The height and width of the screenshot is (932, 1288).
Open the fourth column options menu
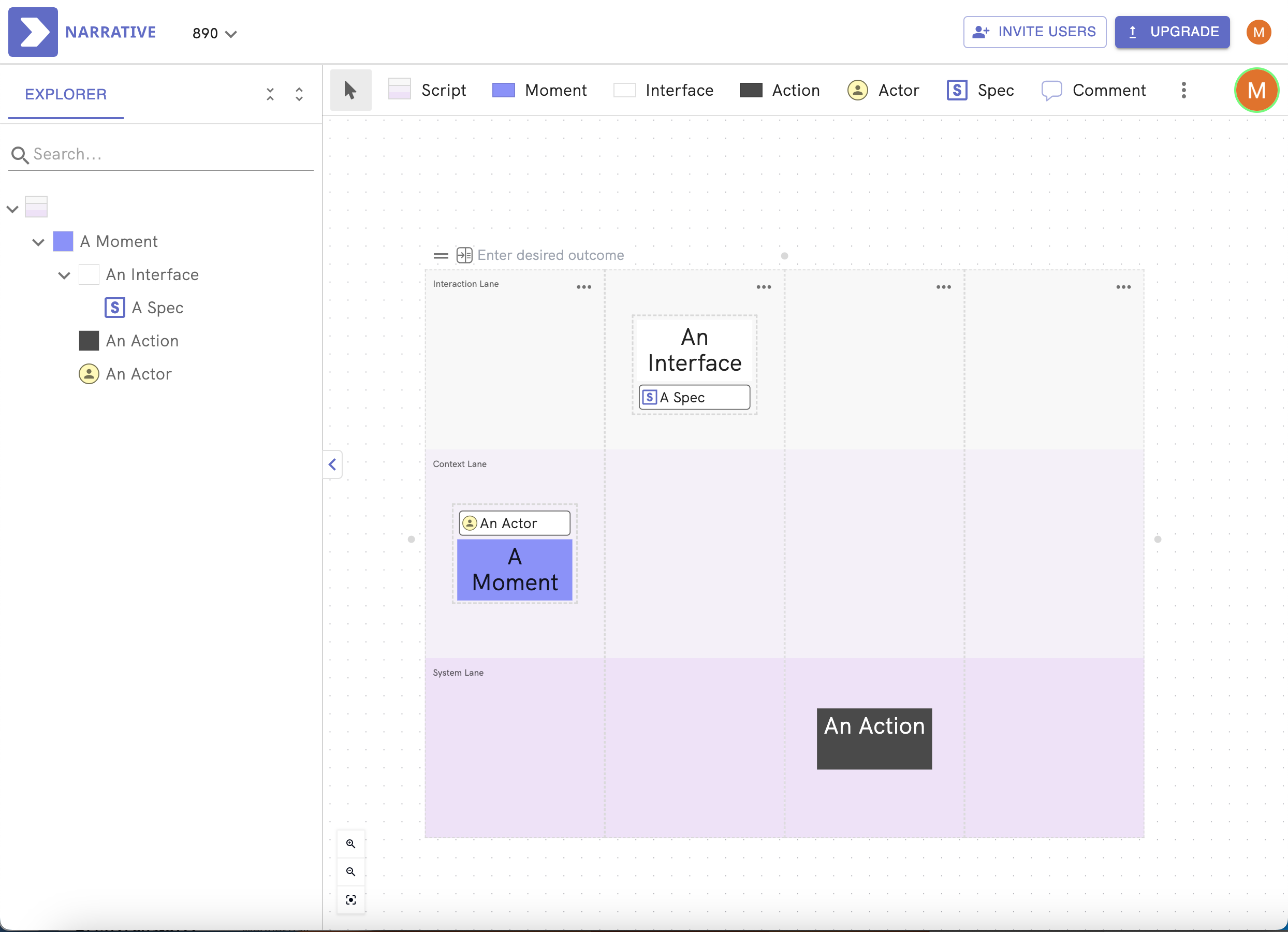pos(1123,287)
